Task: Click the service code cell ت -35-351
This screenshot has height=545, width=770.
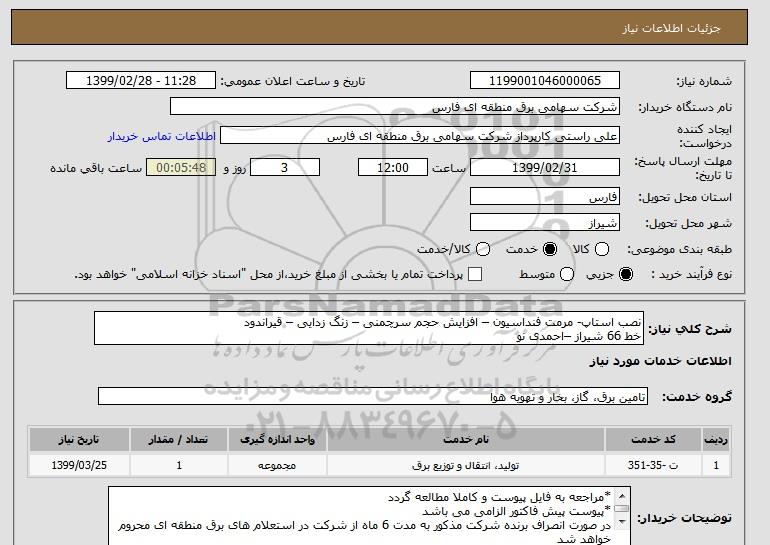Action: [653, 465]
